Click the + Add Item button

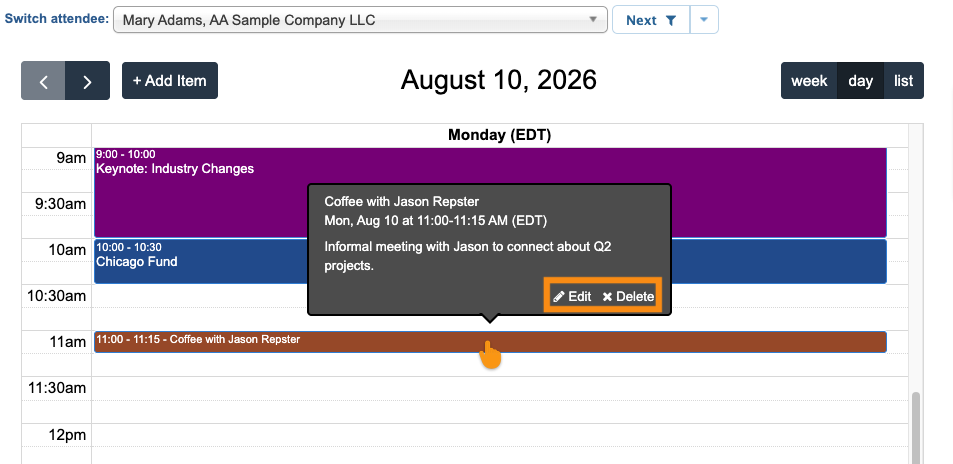(170, 80)
